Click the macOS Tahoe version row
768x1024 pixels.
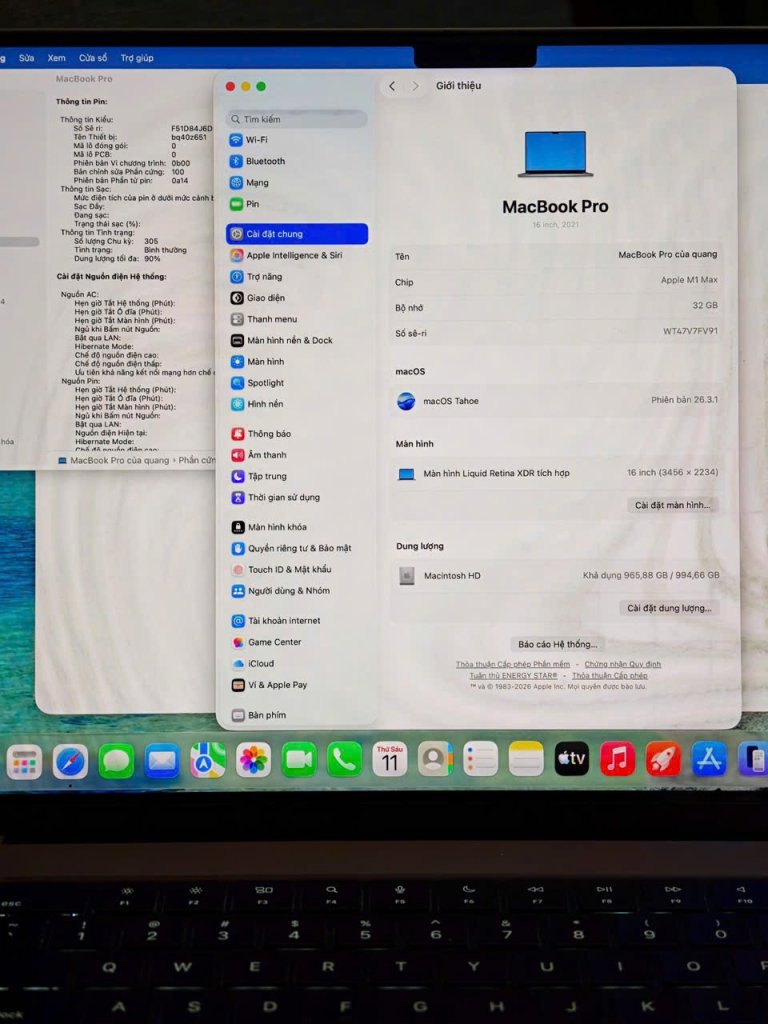(x=557, y=401)
